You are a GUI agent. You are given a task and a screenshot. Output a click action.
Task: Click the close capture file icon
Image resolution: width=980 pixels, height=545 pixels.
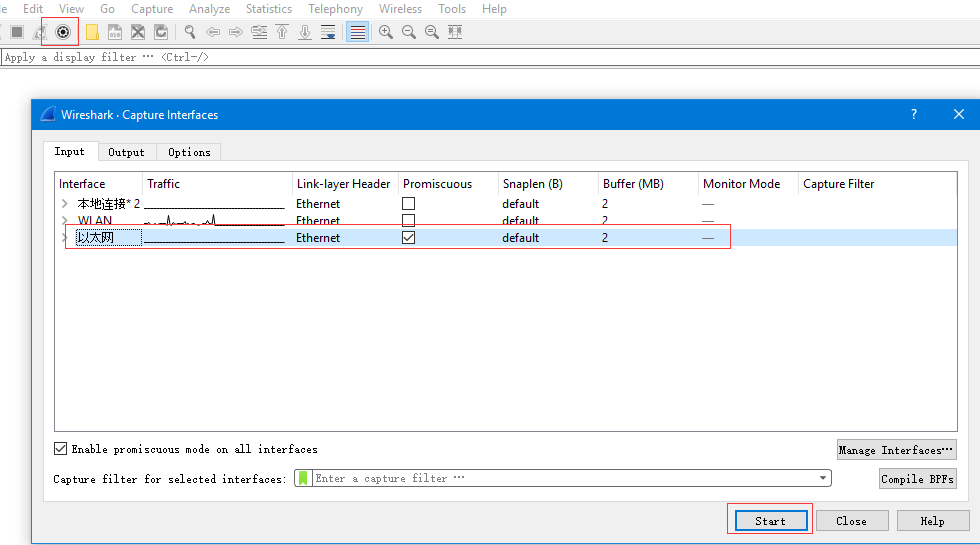pos(138,32)
